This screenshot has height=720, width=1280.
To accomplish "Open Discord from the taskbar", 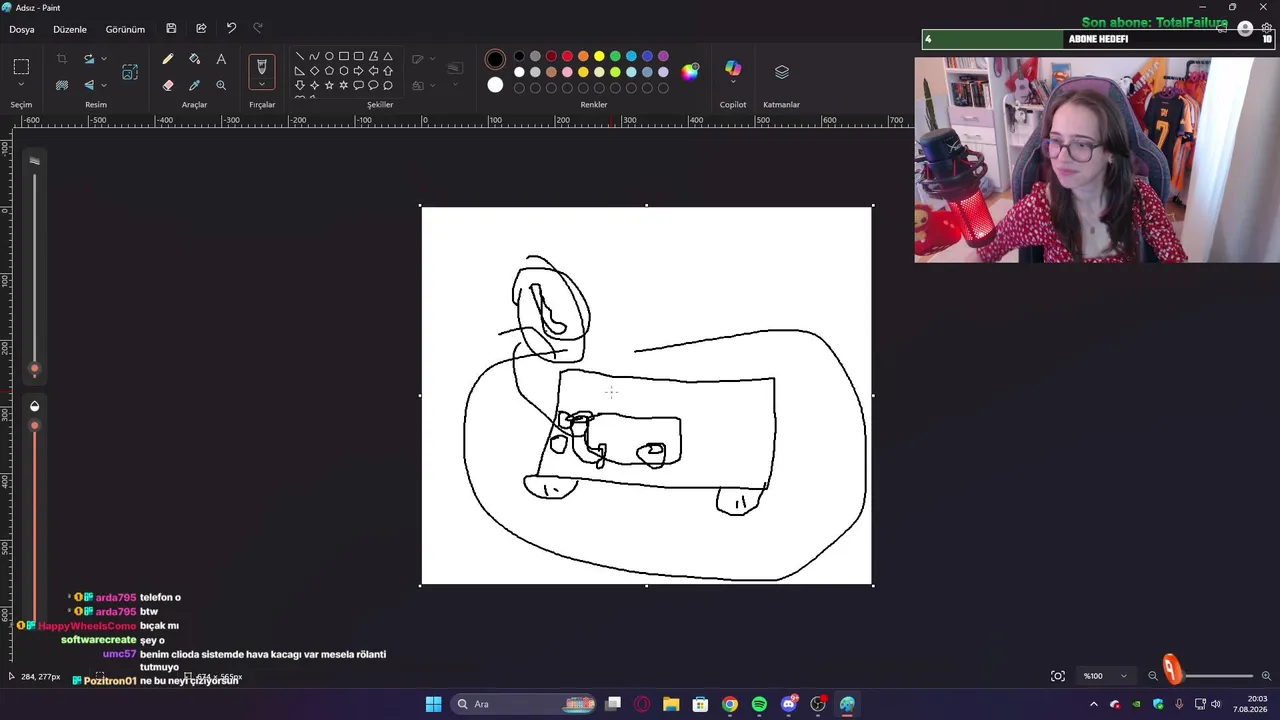I will pyautogui.click(x=789, y=704).
